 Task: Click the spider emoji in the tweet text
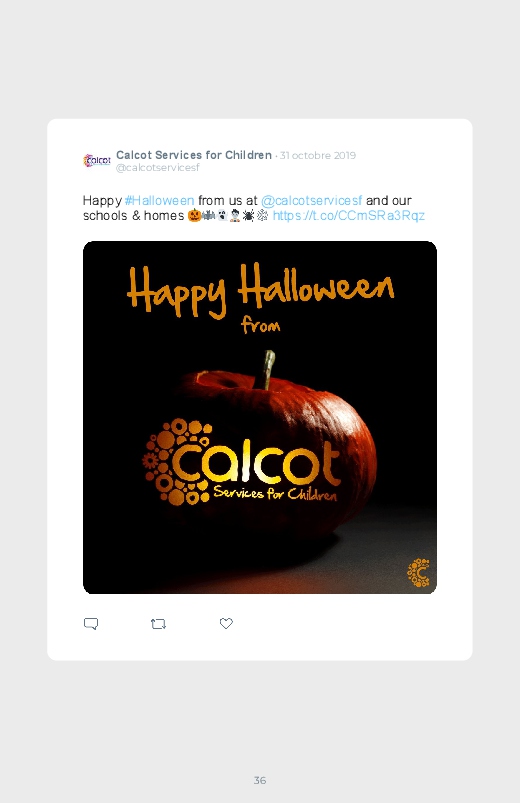click(248, 215)
